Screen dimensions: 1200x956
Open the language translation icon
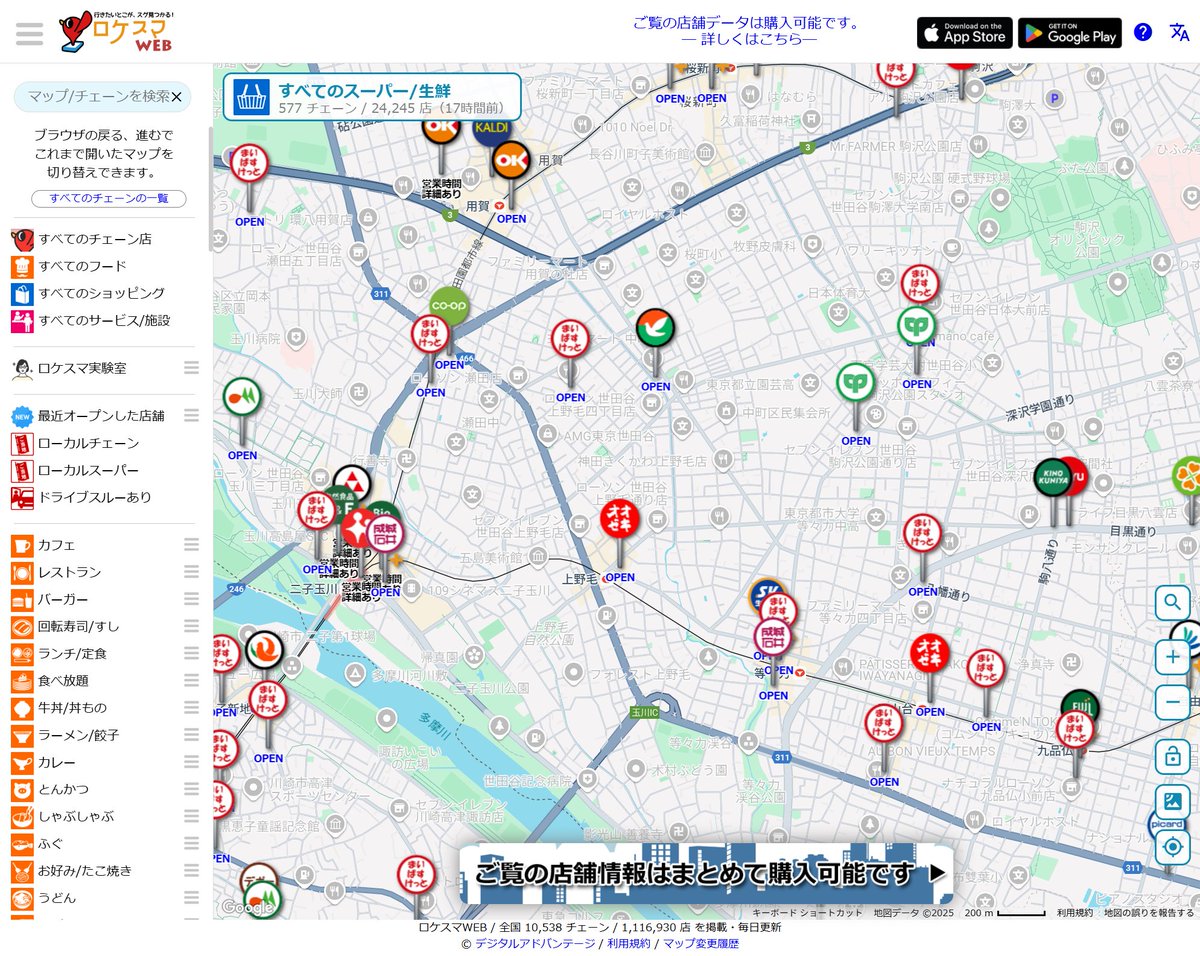click(1180, 32)
